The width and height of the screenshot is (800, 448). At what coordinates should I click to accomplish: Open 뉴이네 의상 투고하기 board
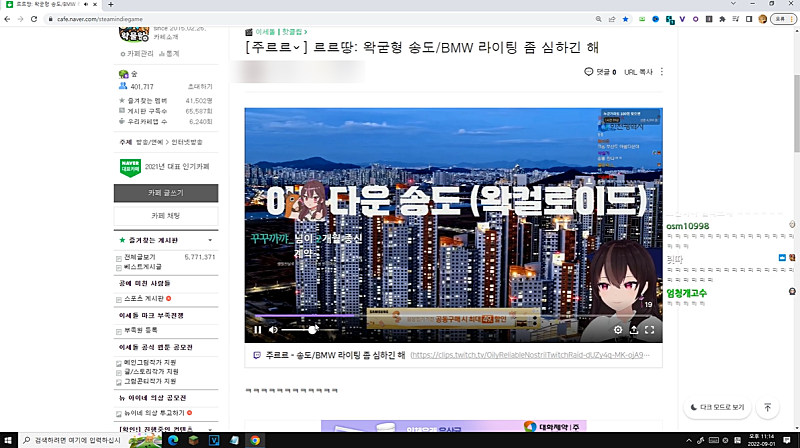(154, 413)
